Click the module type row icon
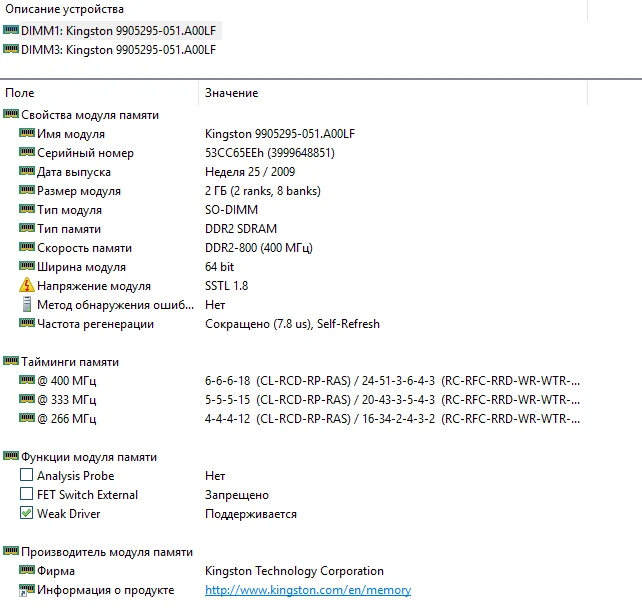642x613 pixels. (x=27, y=209)
